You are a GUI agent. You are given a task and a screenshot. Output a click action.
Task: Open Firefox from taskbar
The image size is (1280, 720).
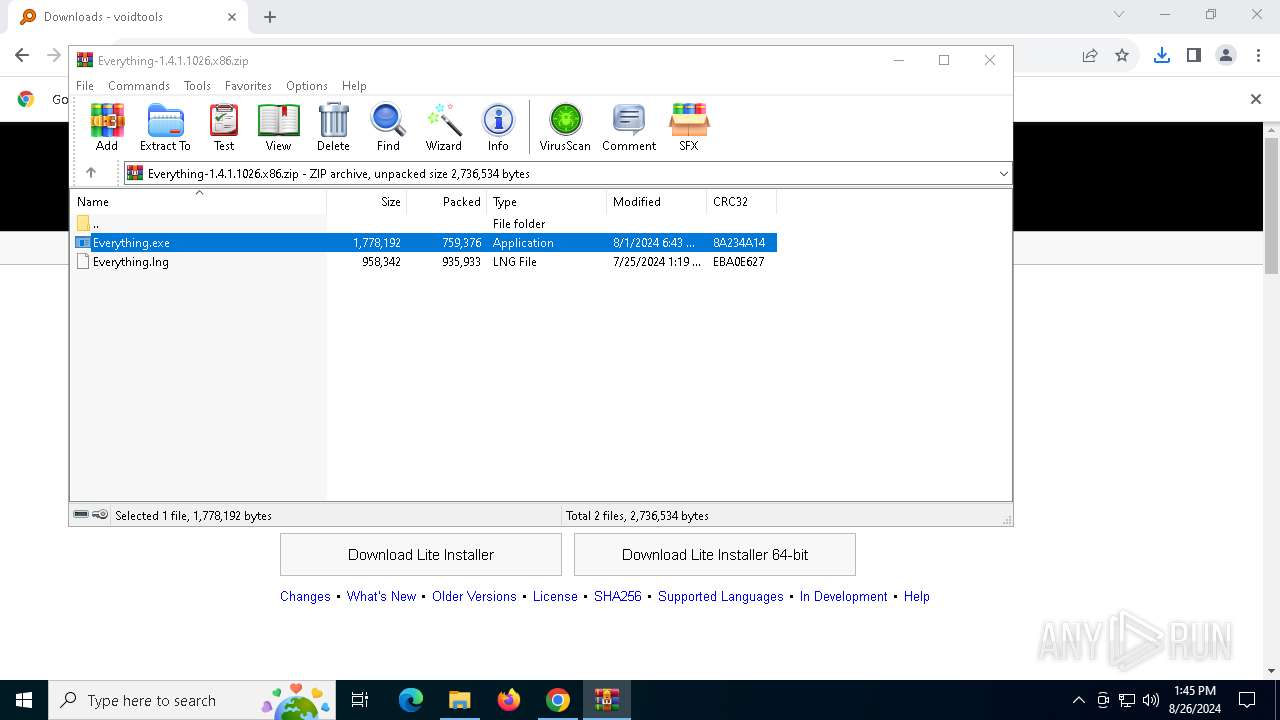[509, 700]
